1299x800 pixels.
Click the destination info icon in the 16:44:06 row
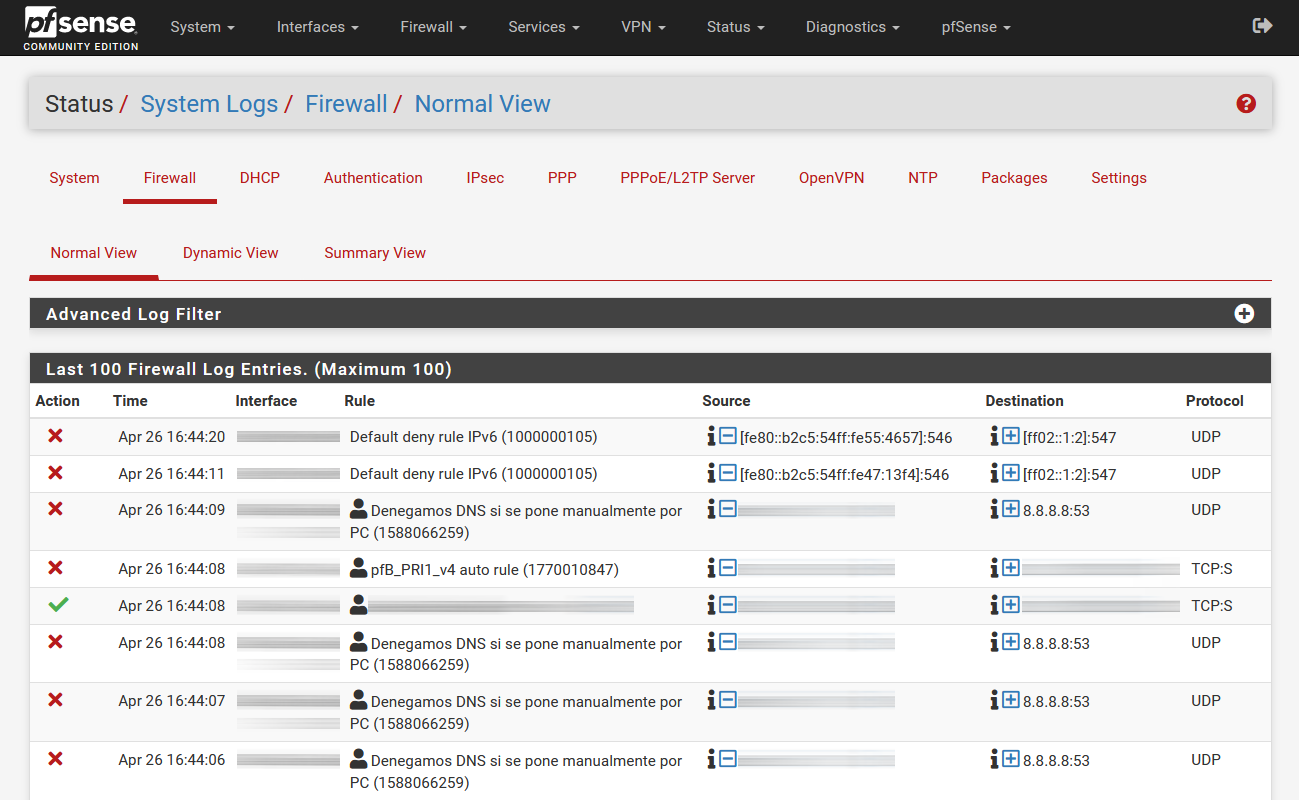click(994, 759)
